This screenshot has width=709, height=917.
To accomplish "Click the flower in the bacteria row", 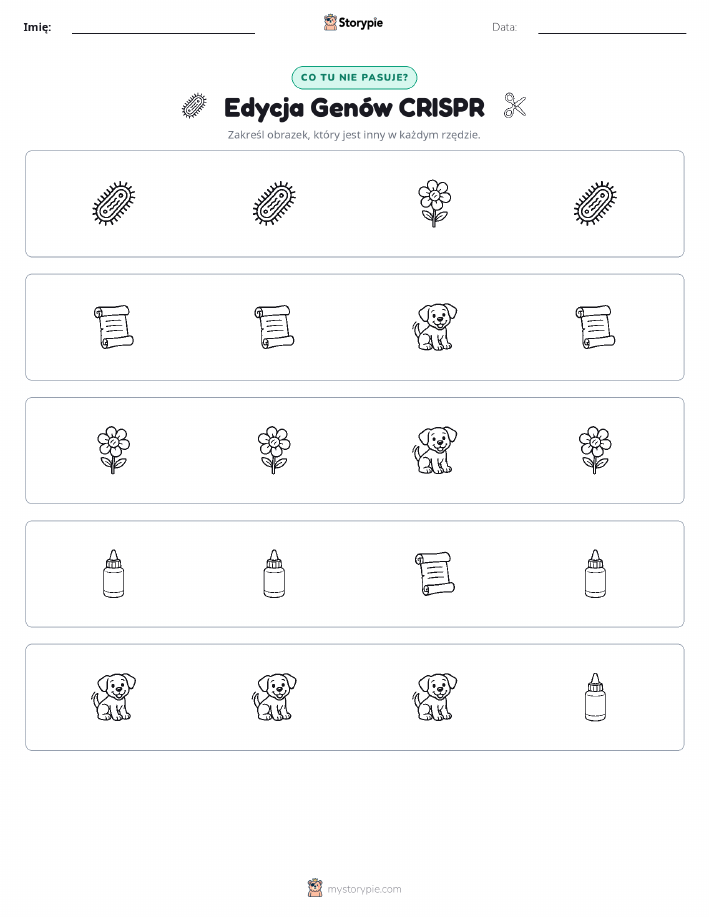I will pos(434,203).
